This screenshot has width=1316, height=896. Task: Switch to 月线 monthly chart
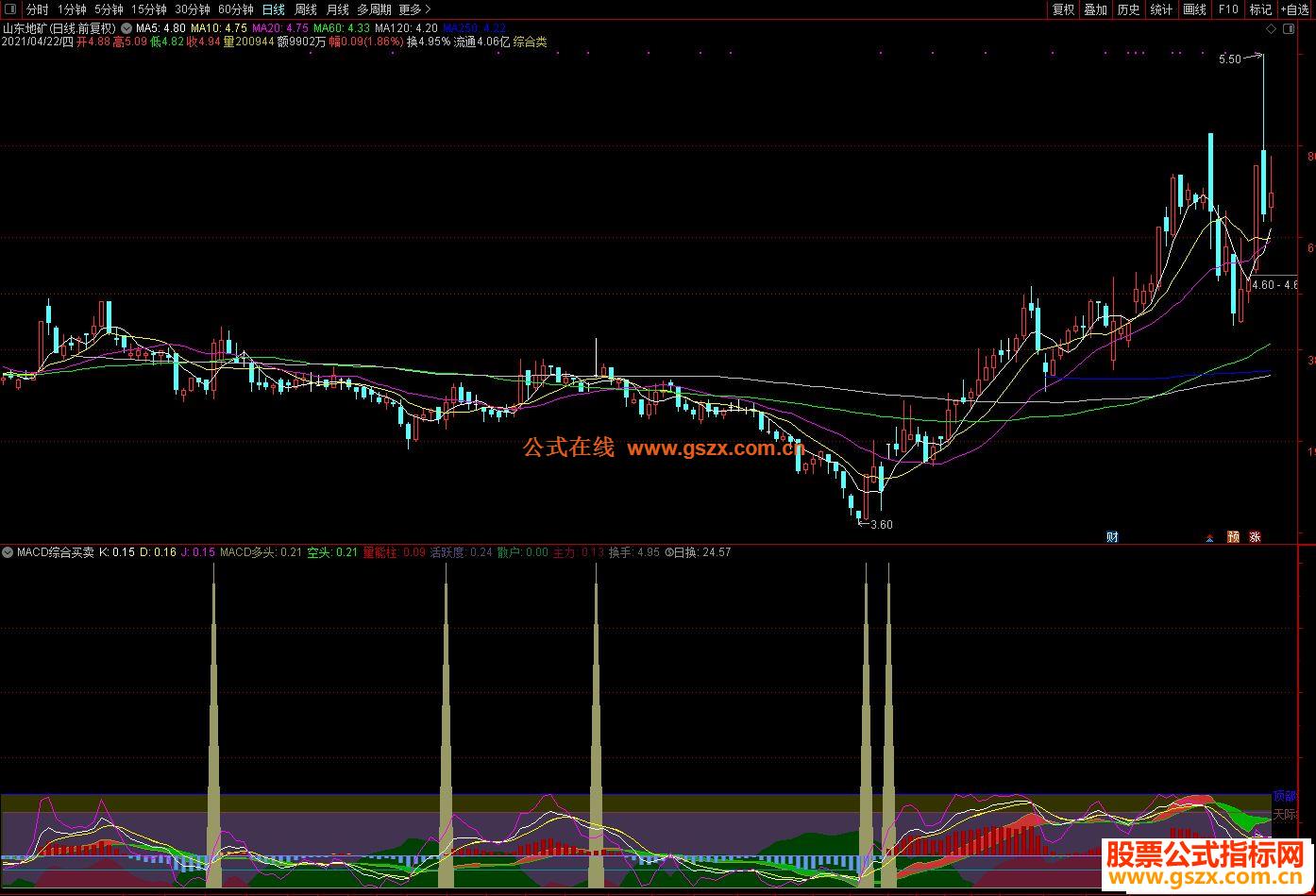point(338,9)
